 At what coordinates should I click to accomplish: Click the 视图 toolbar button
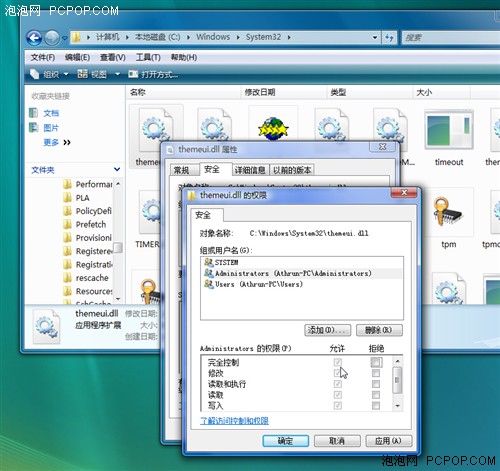click(x=92, y=74)
